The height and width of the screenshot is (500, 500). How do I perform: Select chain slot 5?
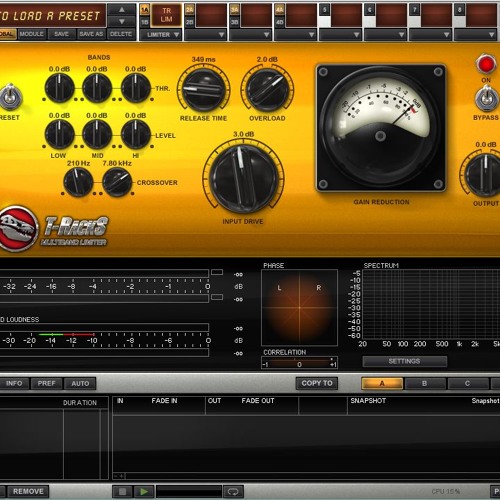(325, 10)
